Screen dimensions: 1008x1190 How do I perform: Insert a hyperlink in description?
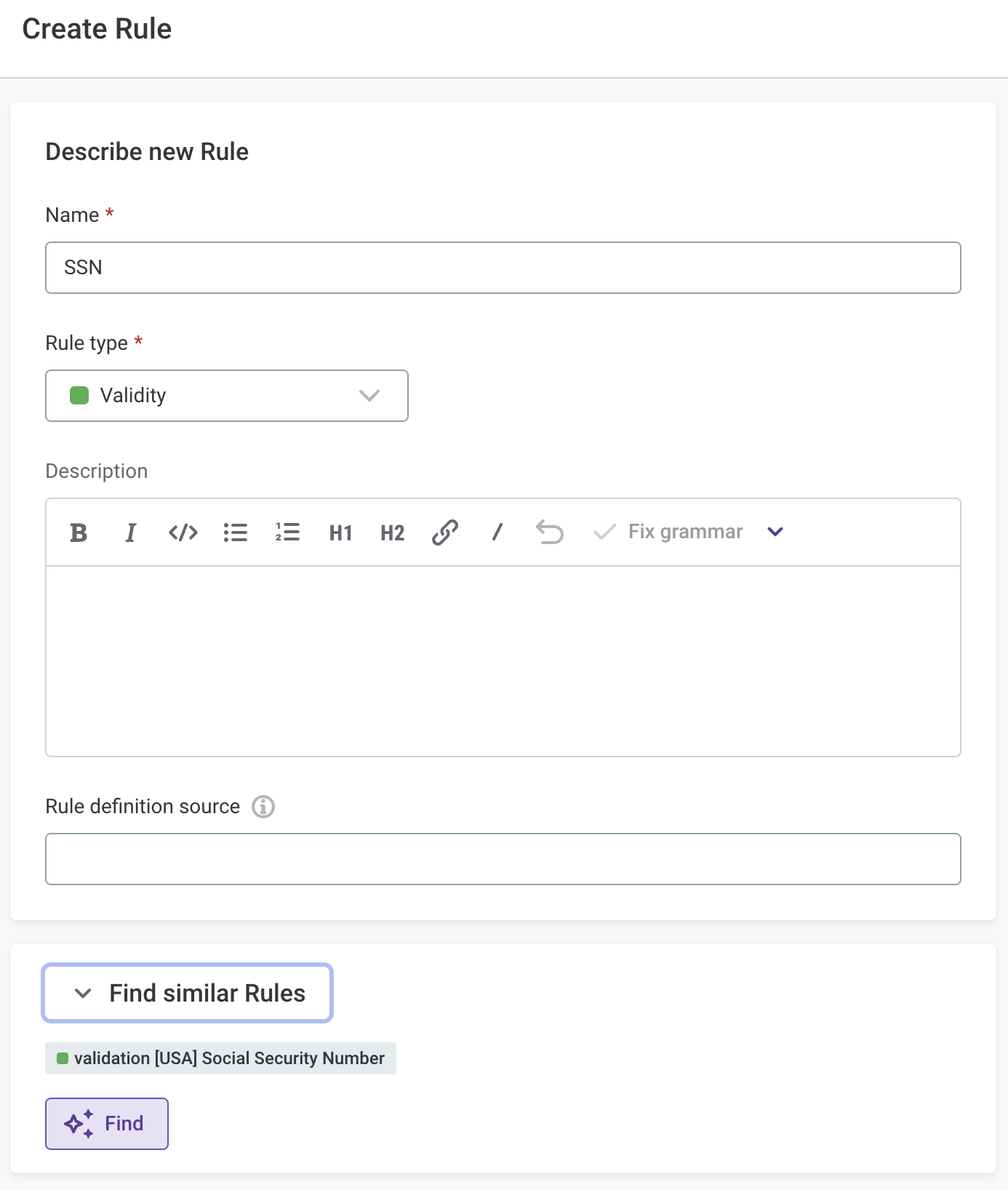tap(445, 532)
